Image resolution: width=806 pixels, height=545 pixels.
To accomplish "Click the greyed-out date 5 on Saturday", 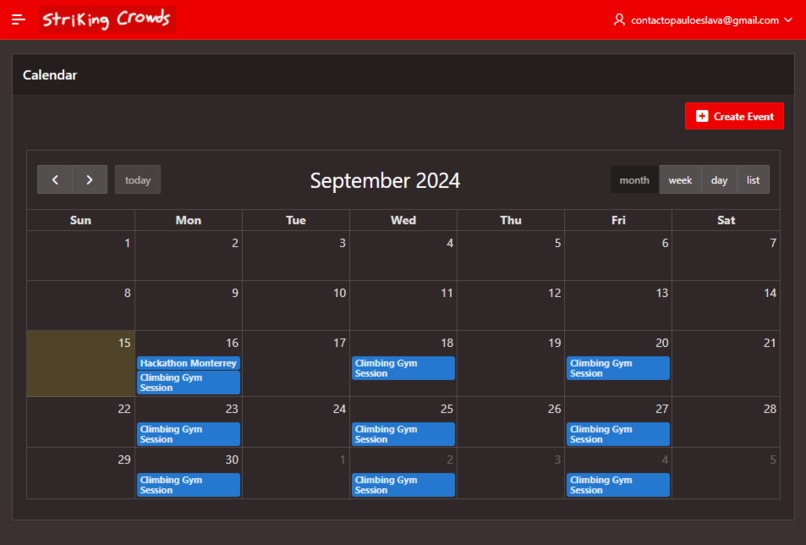I will (x=773, y=460).
